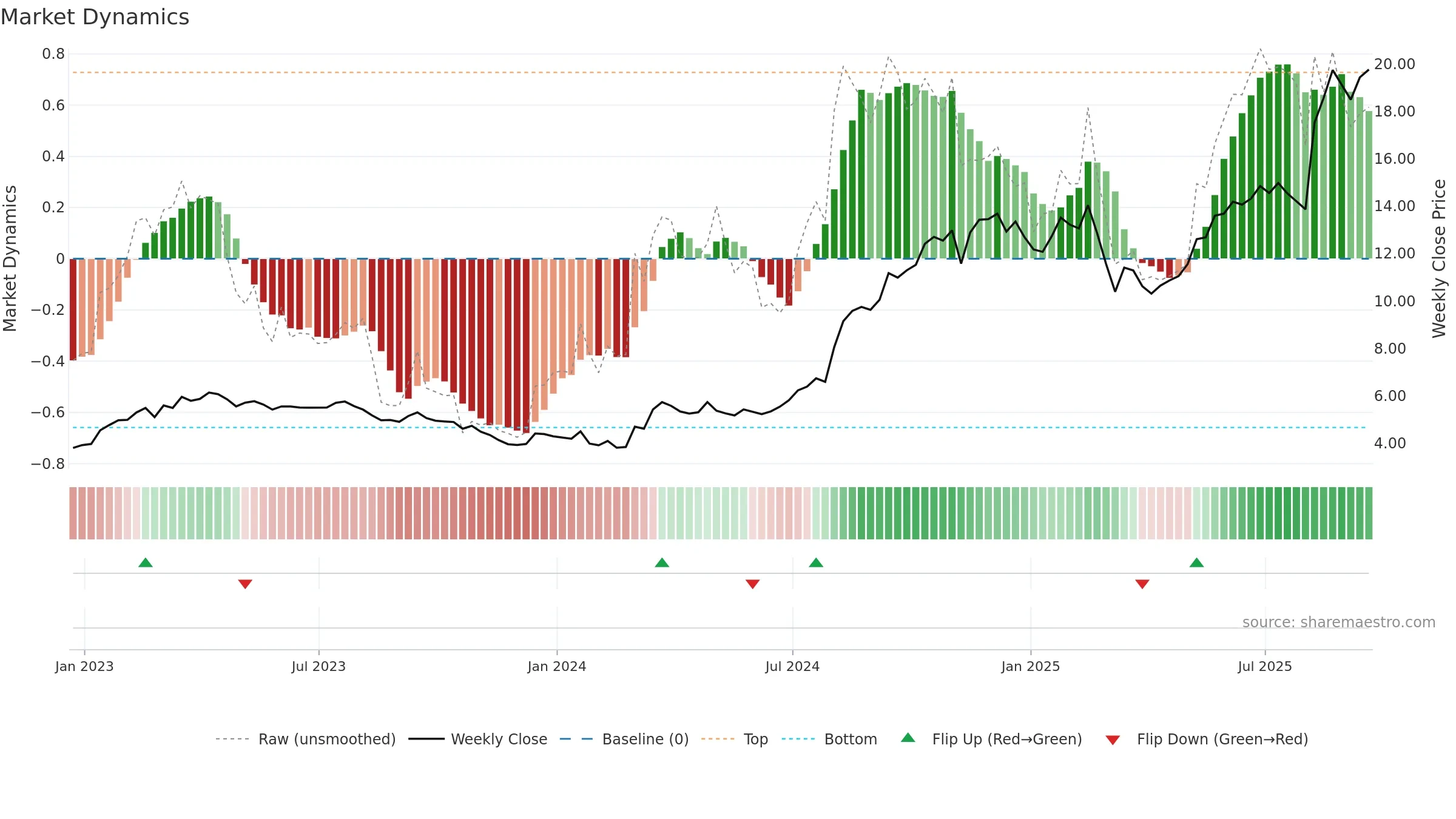Click the 0.8 dynamics axis tick
1456x819 pixels.
click(53, 54)
